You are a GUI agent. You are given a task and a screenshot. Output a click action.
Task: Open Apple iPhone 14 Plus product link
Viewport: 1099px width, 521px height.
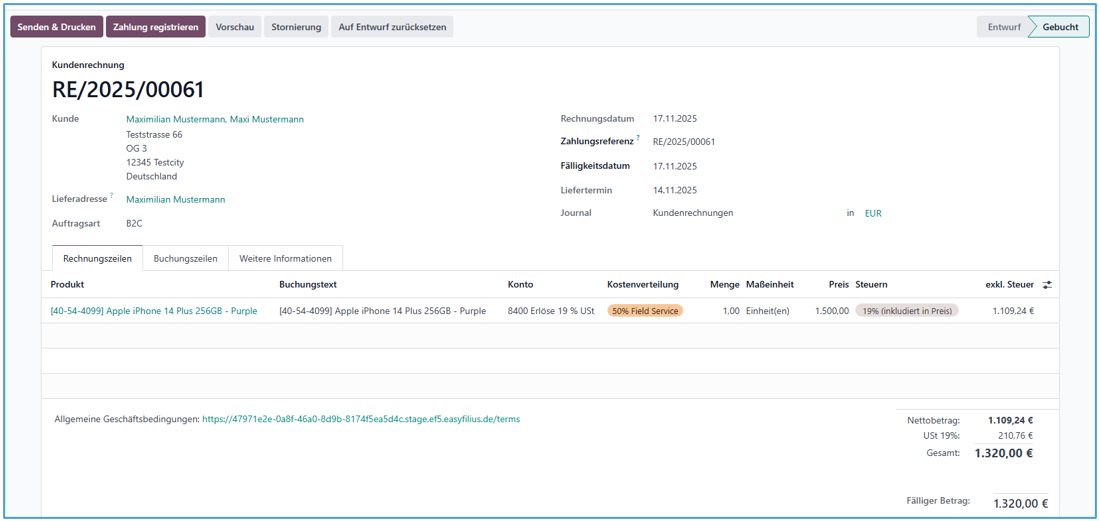154,311
